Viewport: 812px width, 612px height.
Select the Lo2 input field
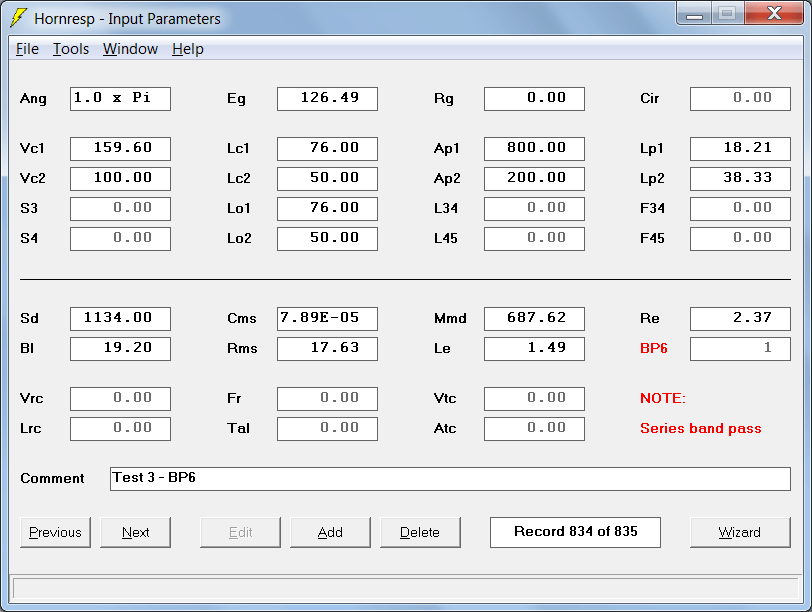pyautogui.click(x=327, y=239)
